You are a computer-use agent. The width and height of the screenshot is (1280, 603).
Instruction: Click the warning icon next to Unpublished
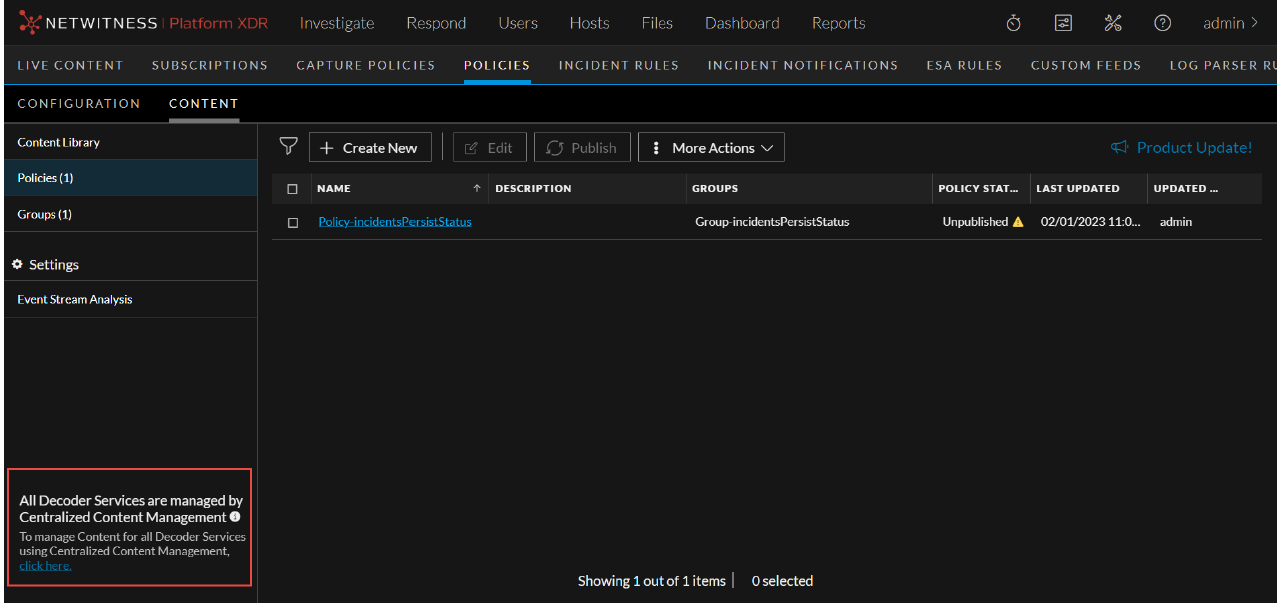(x=1018, y=221)
